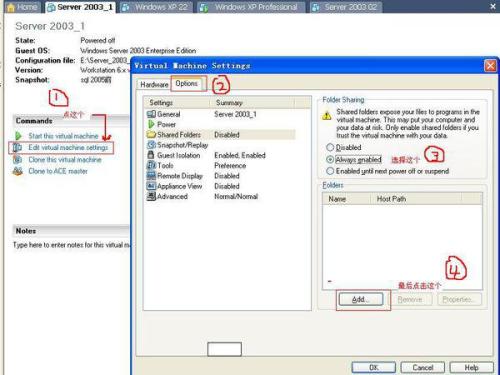Viewport: 500px width, 375px height.
Task: Close the current tab with top-right X
Action: (493, 6)
